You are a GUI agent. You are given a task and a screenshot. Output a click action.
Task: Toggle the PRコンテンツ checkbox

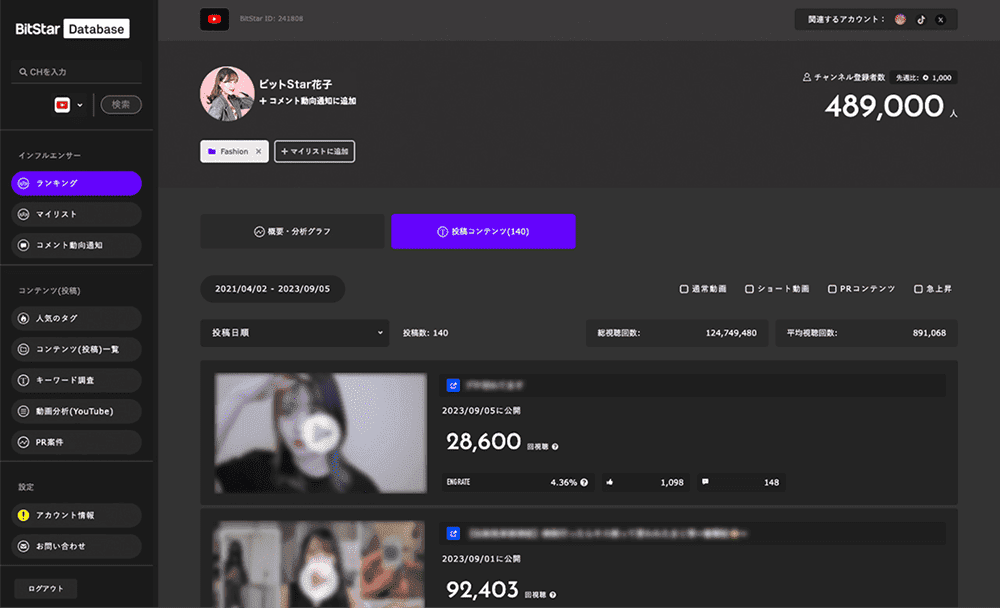coord(832,289)
